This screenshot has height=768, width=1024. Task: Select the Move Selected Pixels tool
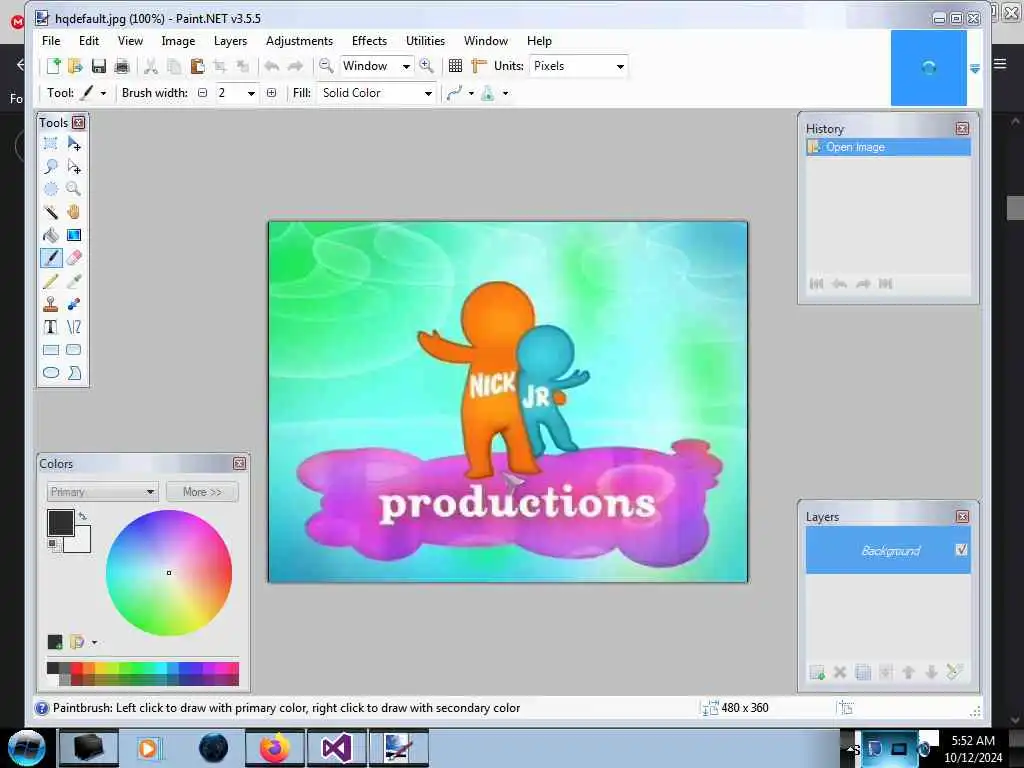tap(74, 144)
